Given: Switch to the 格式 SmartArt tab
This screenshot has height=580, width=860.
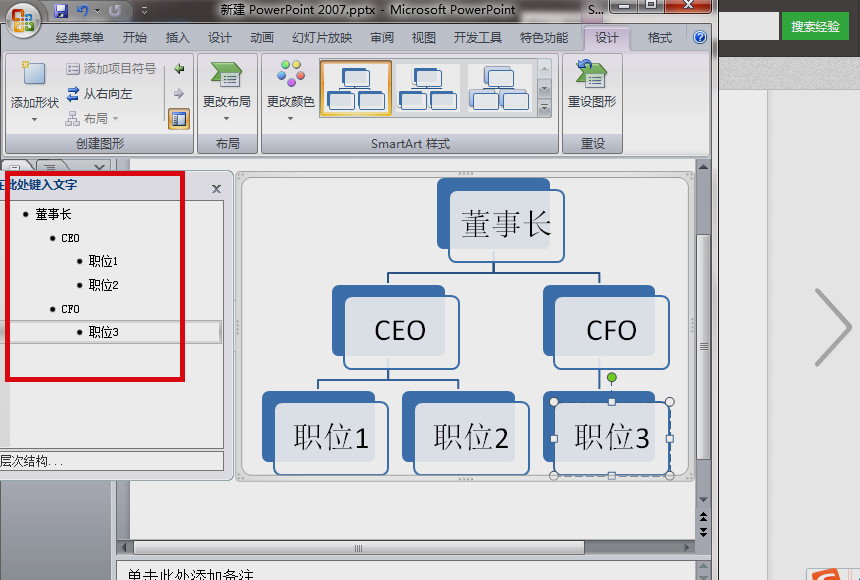Looking at the screenshot, I should pos(659,37).
